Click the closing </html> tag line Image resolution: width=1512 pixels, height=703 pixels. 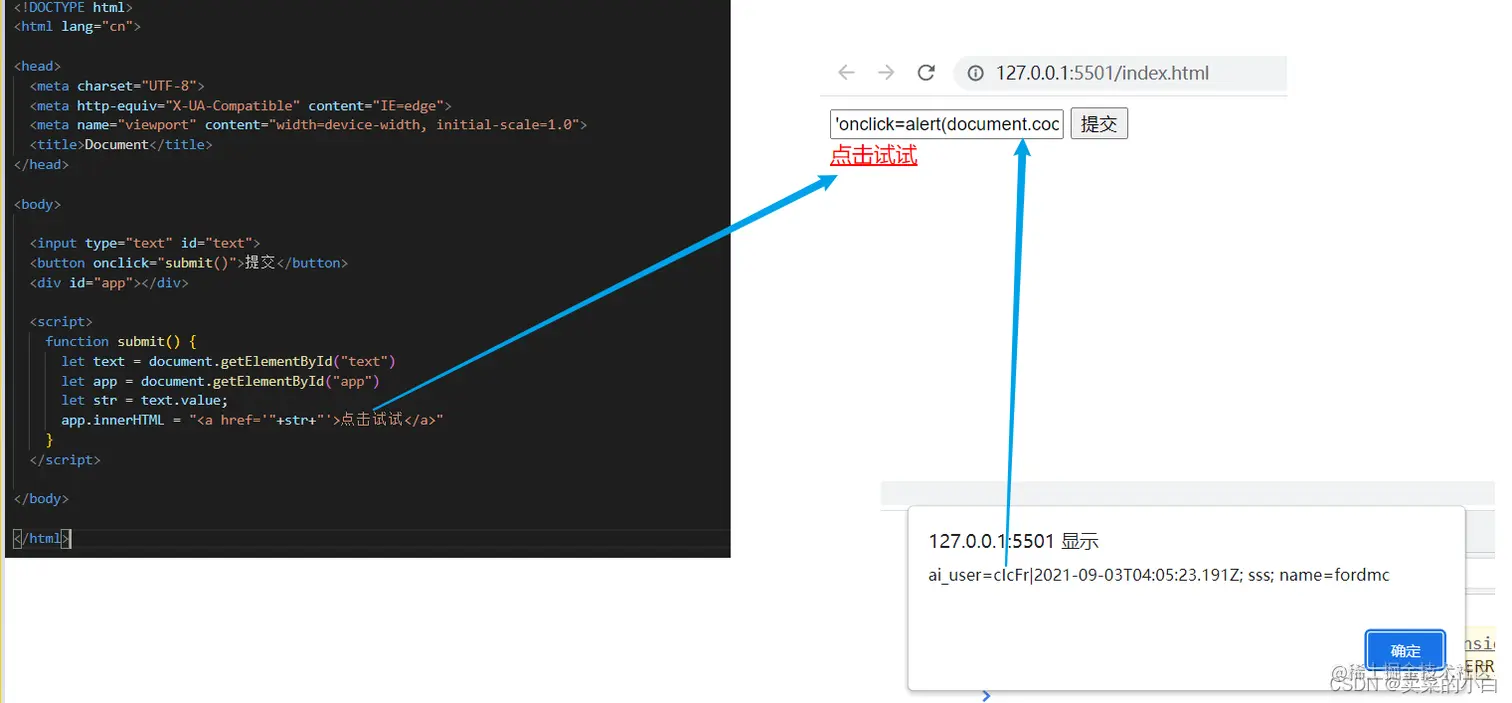[42, 538]
